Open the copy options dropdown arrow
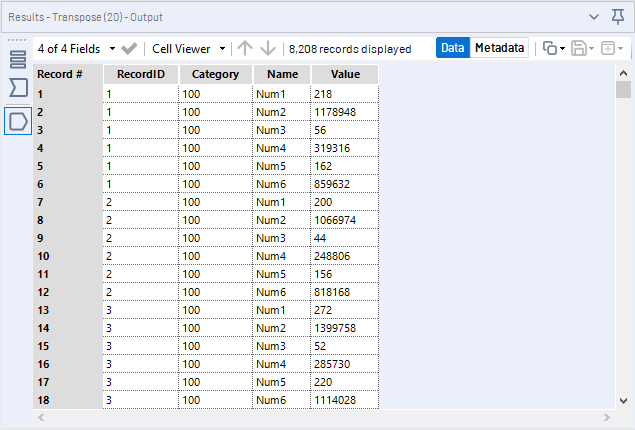Image resolution: width=635 pixels, height=430 pixels. pos(563,49)
